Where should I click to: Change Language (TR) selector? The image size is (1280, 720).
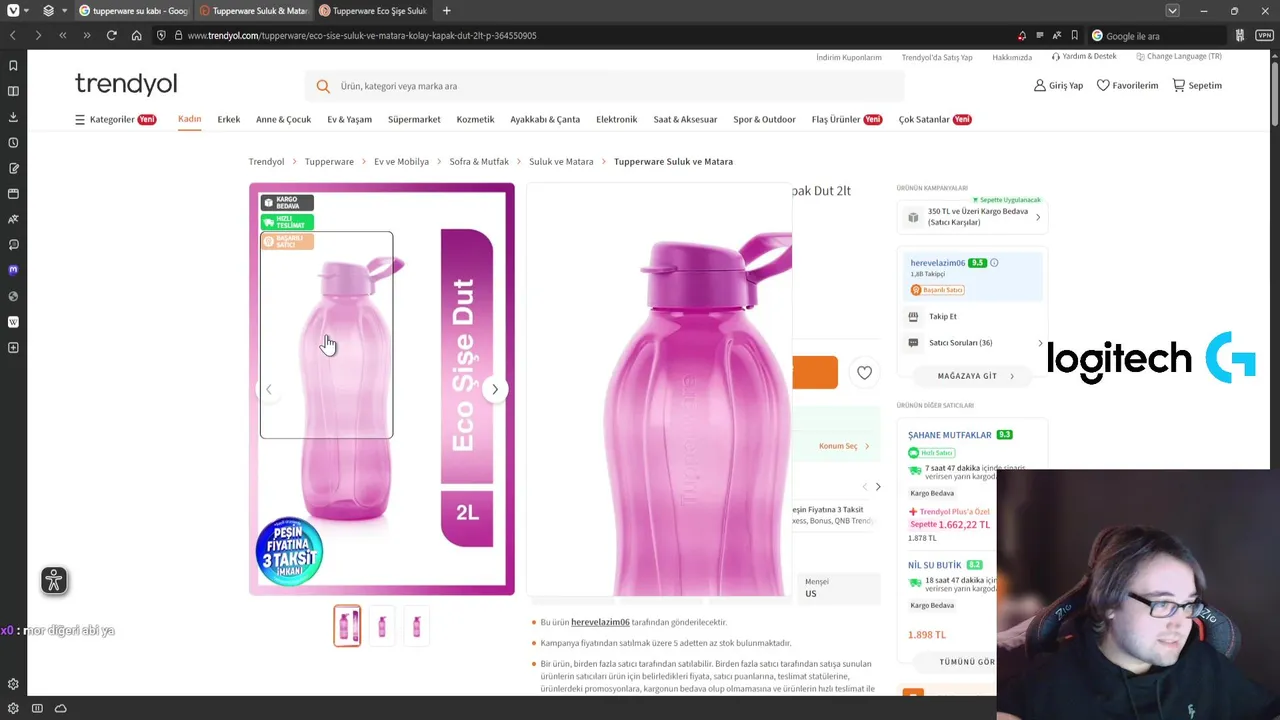[1179, 57]
